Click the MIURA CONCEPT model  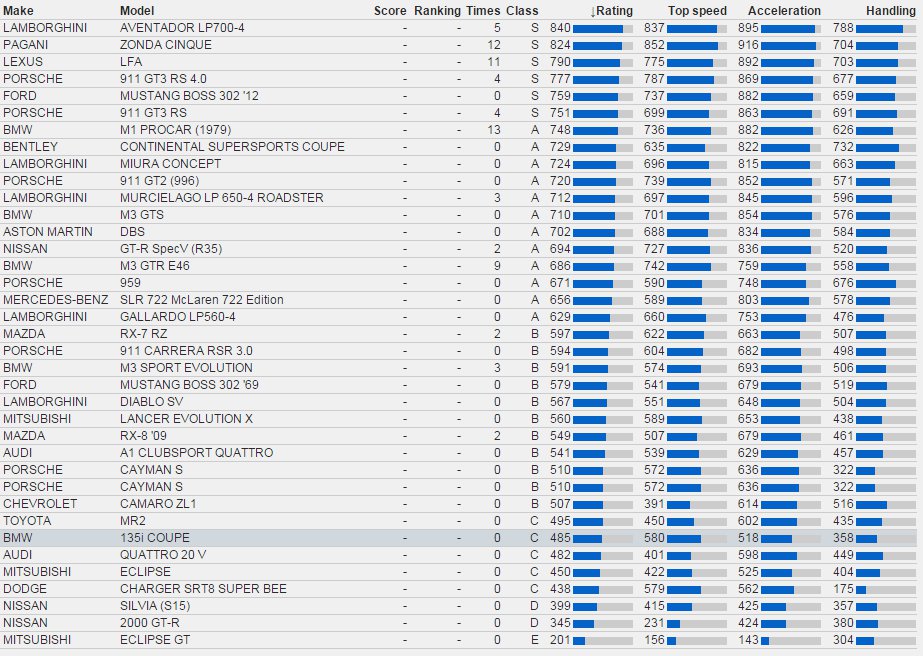170,164
